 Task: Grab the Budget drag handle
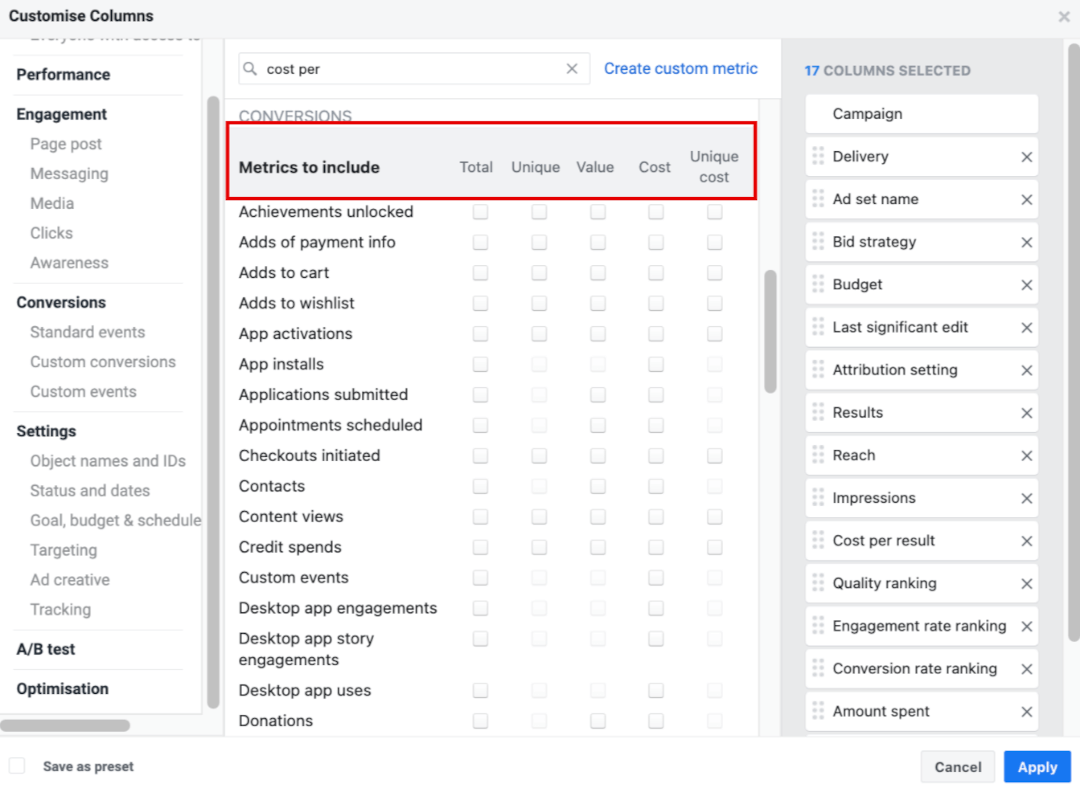click(x=818, y=284)
